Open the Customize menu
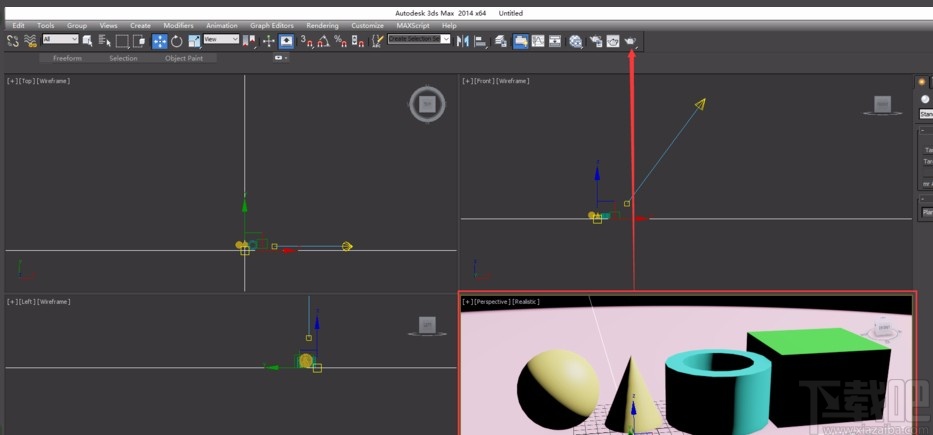This screenshot has width=933, height=435. pyautogui.click(x=368, y=26)
